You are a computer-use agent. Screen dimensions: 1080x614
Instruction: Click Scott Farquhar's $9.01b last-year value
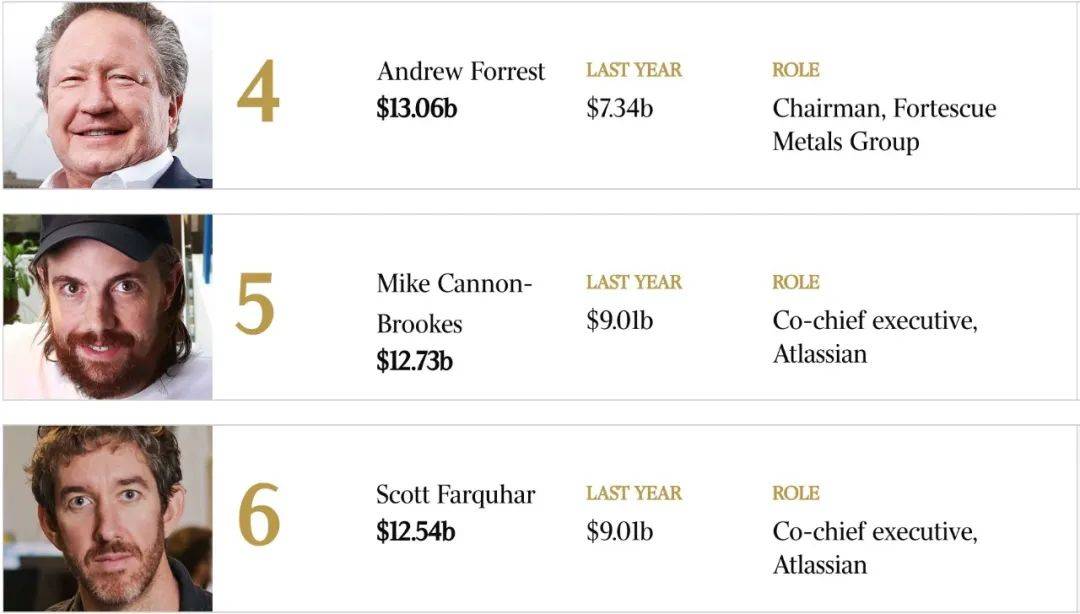click(x=620, y=531)
